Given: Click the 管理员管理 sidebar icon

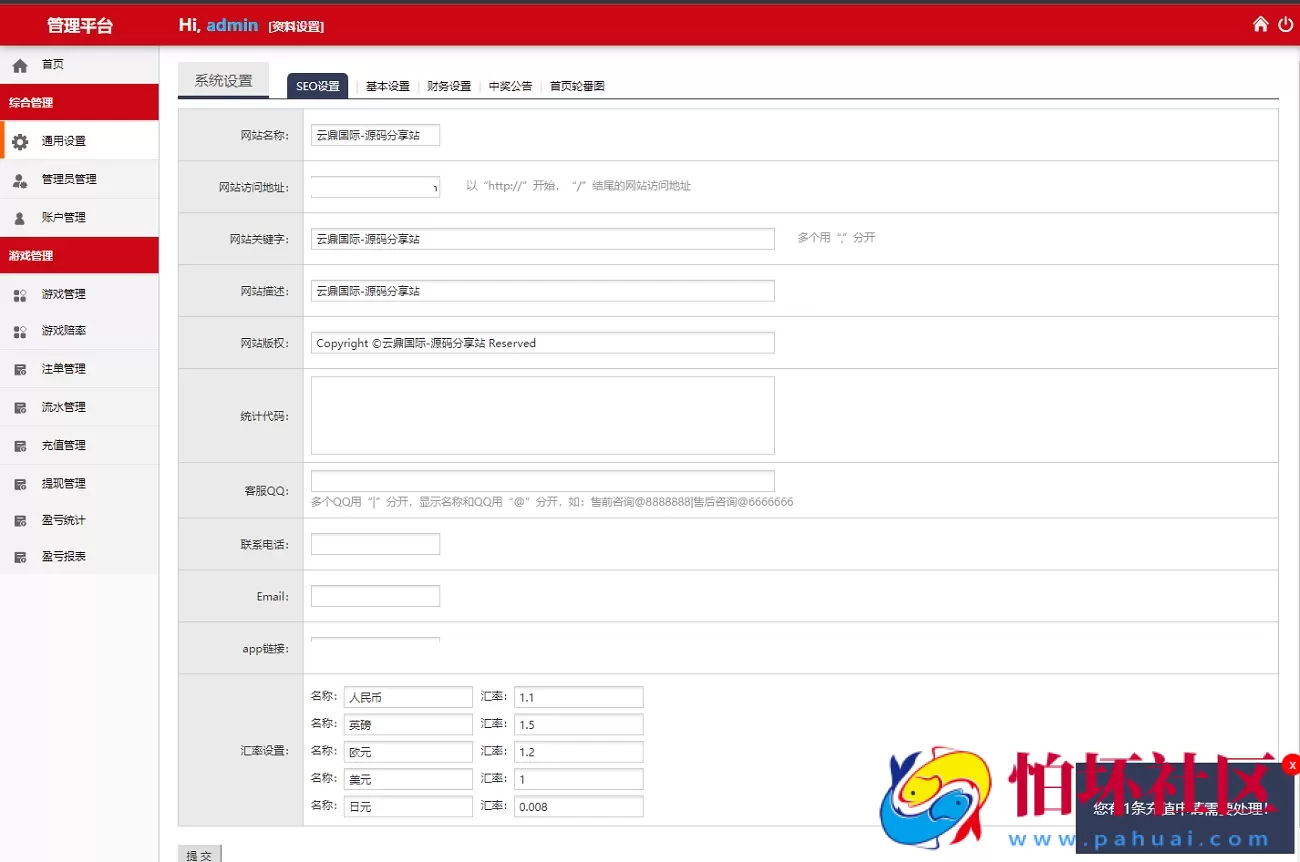Looking at the screenshot, I should point(20,180).
